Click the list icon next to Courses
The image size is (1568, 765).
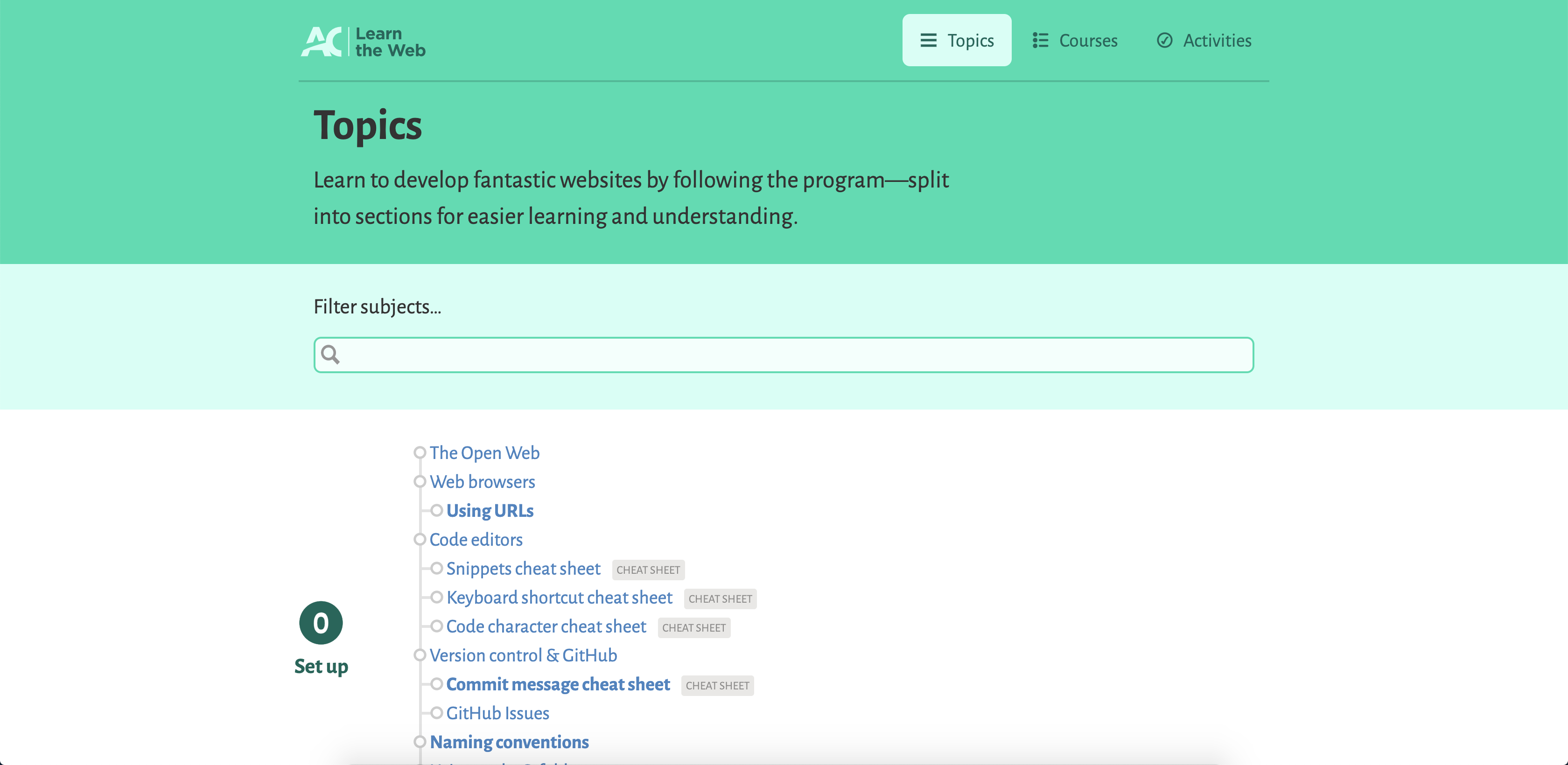pos(1040,40)
